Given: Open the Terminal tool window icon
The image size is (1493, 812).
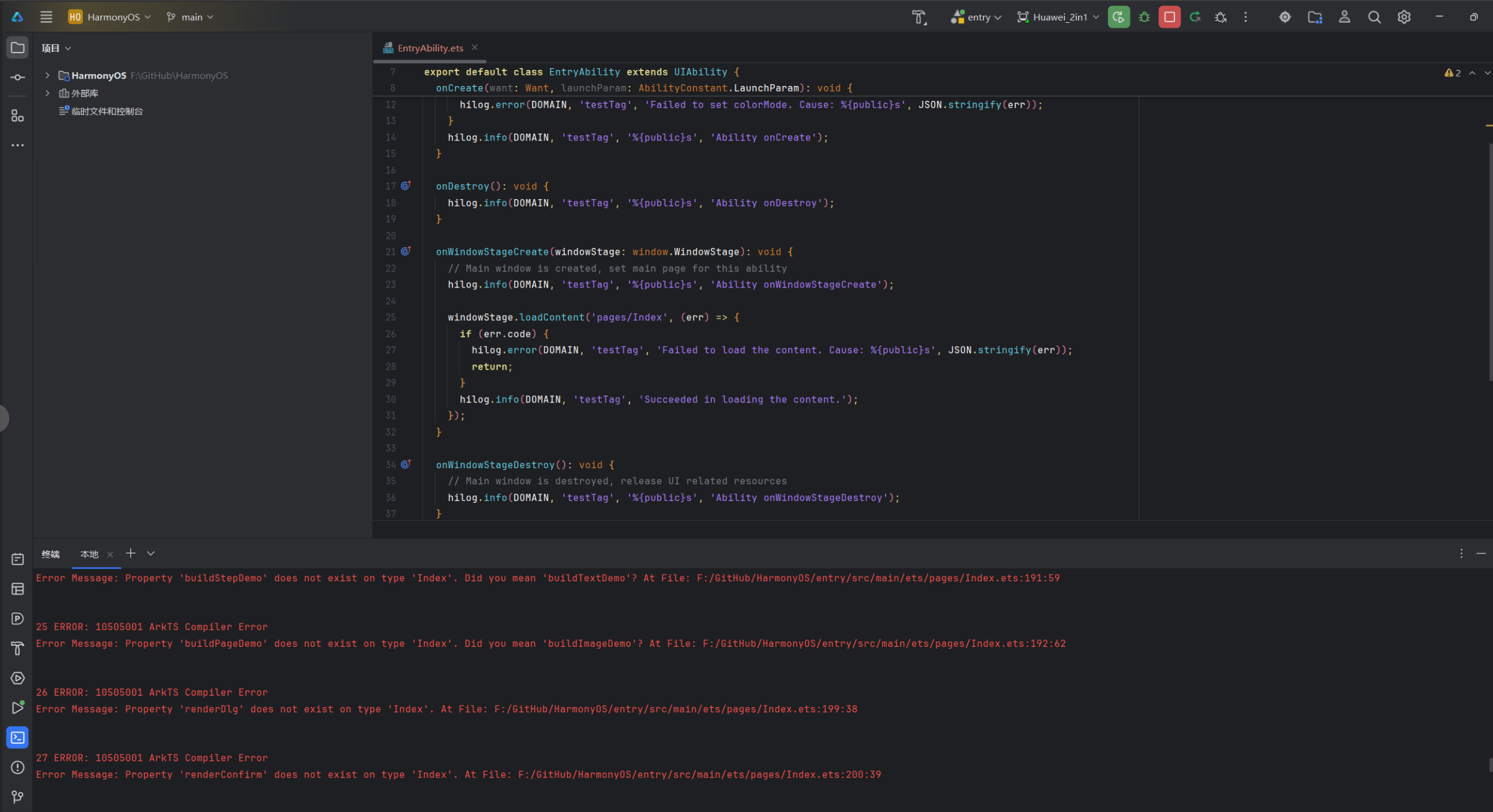Looking at the screenshot, I should 17,737.
